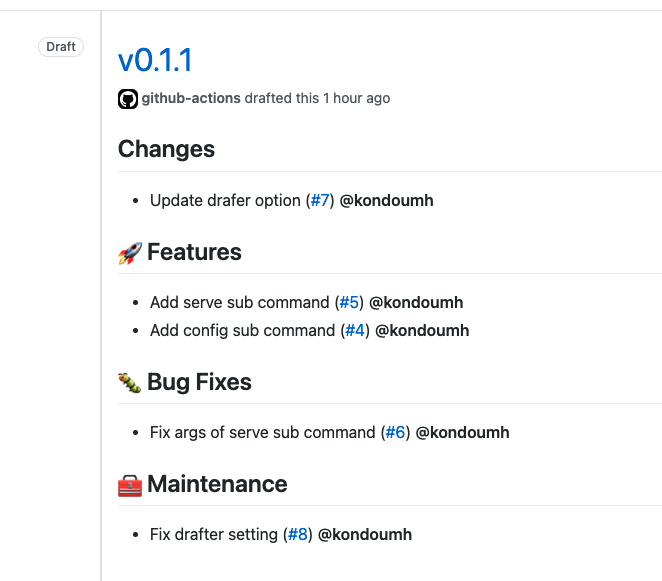
Task: Click @kondoumh on Fix args line
Action: (x=462, y=433)
